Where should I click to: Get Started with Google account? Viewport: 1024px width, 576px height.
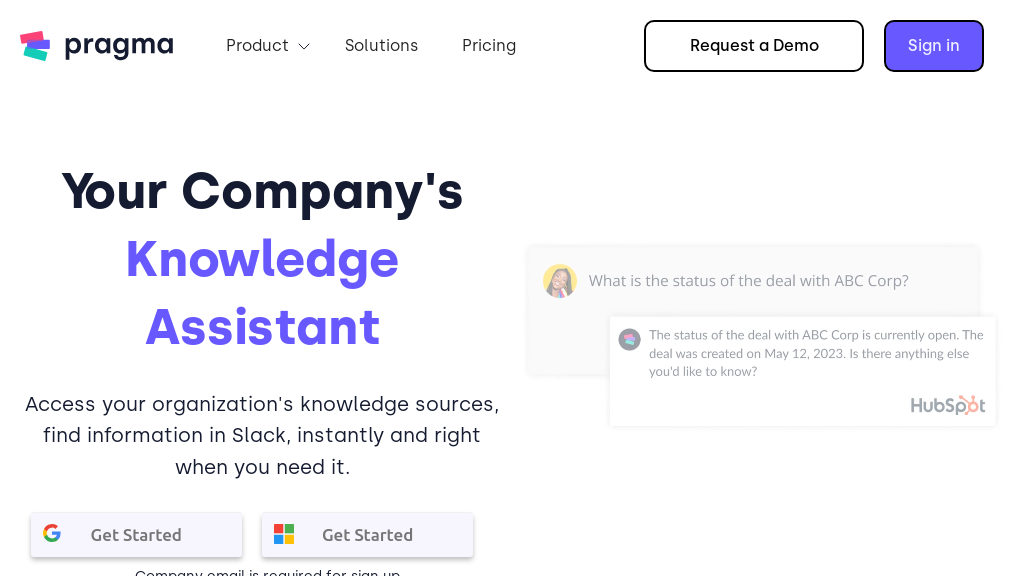click(137, 535)
